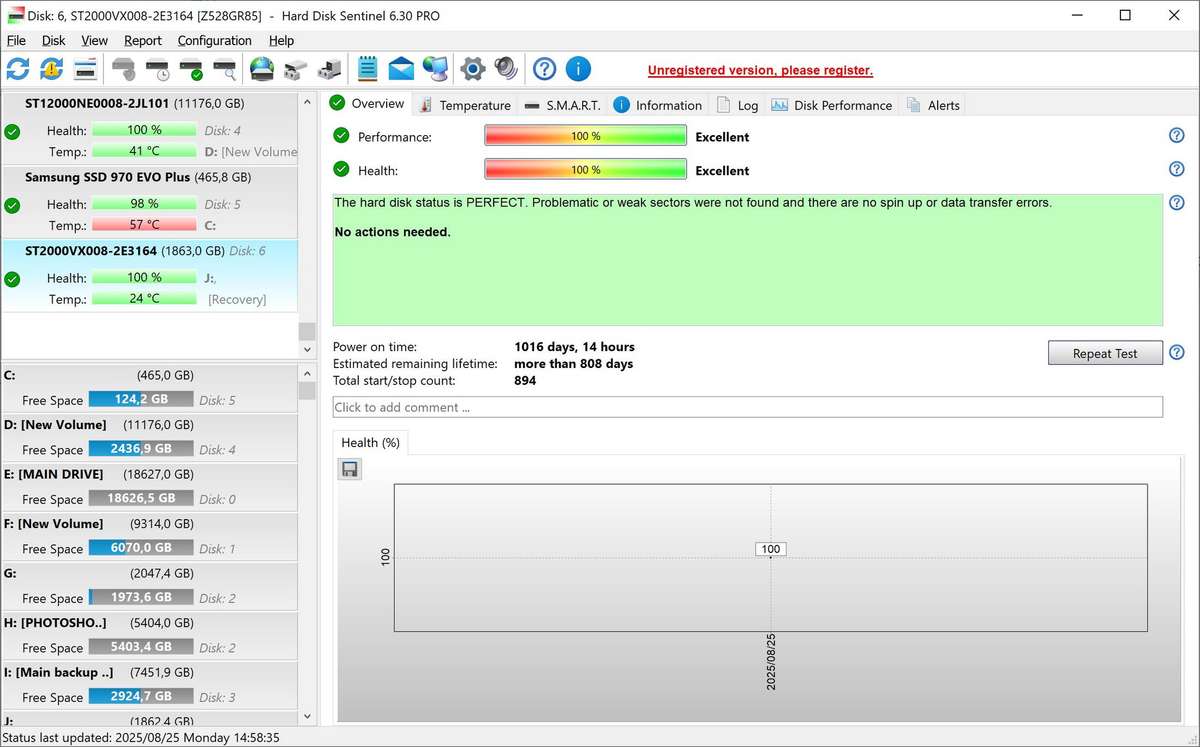This screenshot has width=1200, height=747.
Task: Click the blue refresh arrows toolbar icon
Action: (18, 69)
